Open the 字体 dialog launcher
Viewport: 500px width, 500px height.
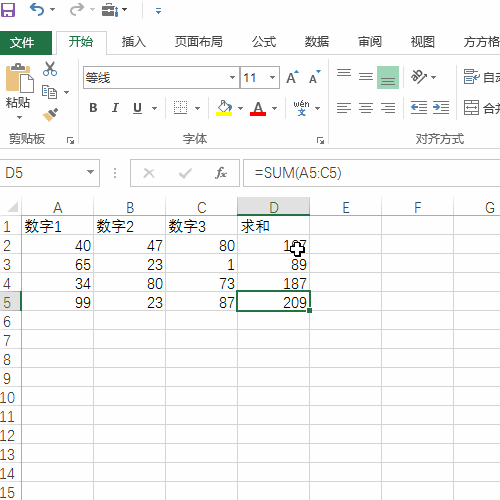pyautogui.click(x=320, y=141)
